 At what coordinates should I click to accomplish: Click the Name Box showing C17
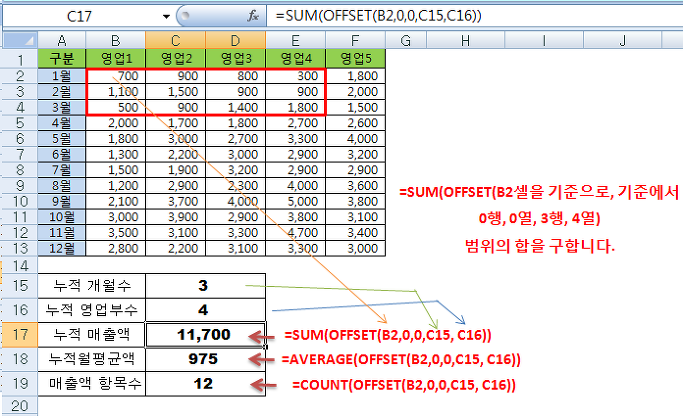tap(79, 17)
